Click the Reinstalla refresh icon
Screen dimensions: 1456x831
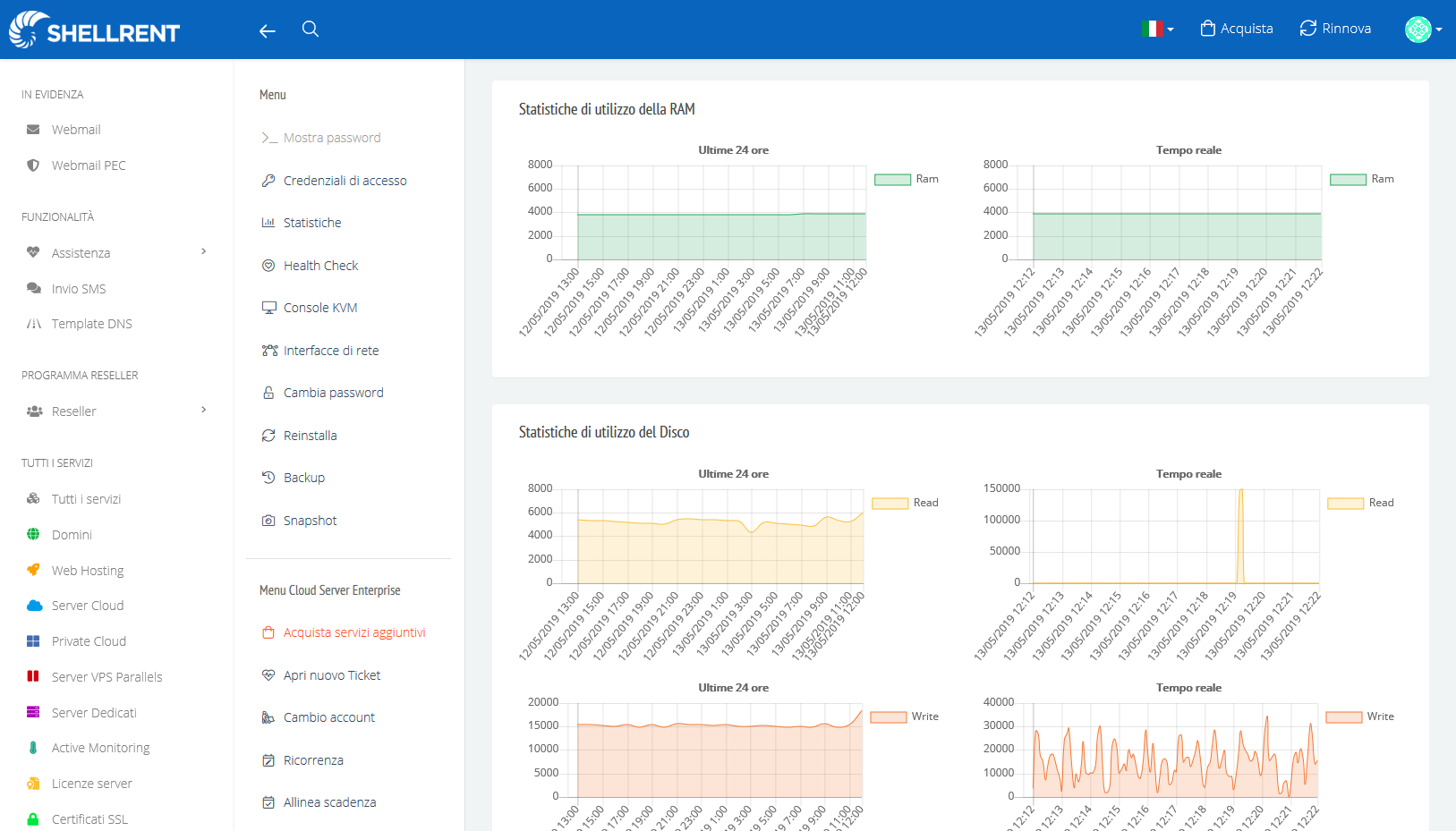pos(268,436)
